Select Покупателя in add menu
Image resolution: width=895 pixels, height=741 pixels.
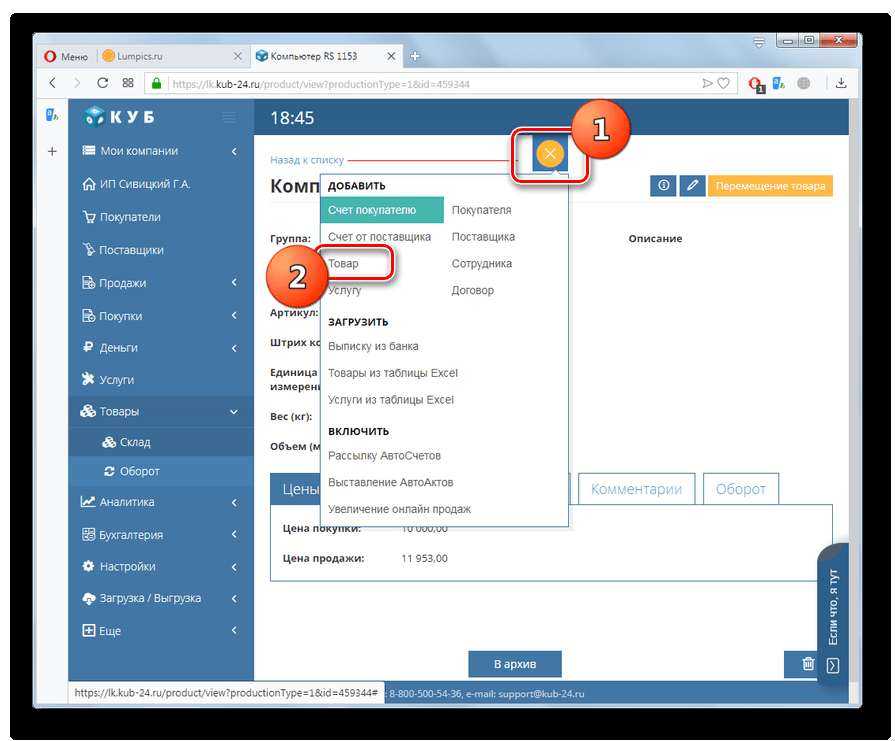point(481,210)
